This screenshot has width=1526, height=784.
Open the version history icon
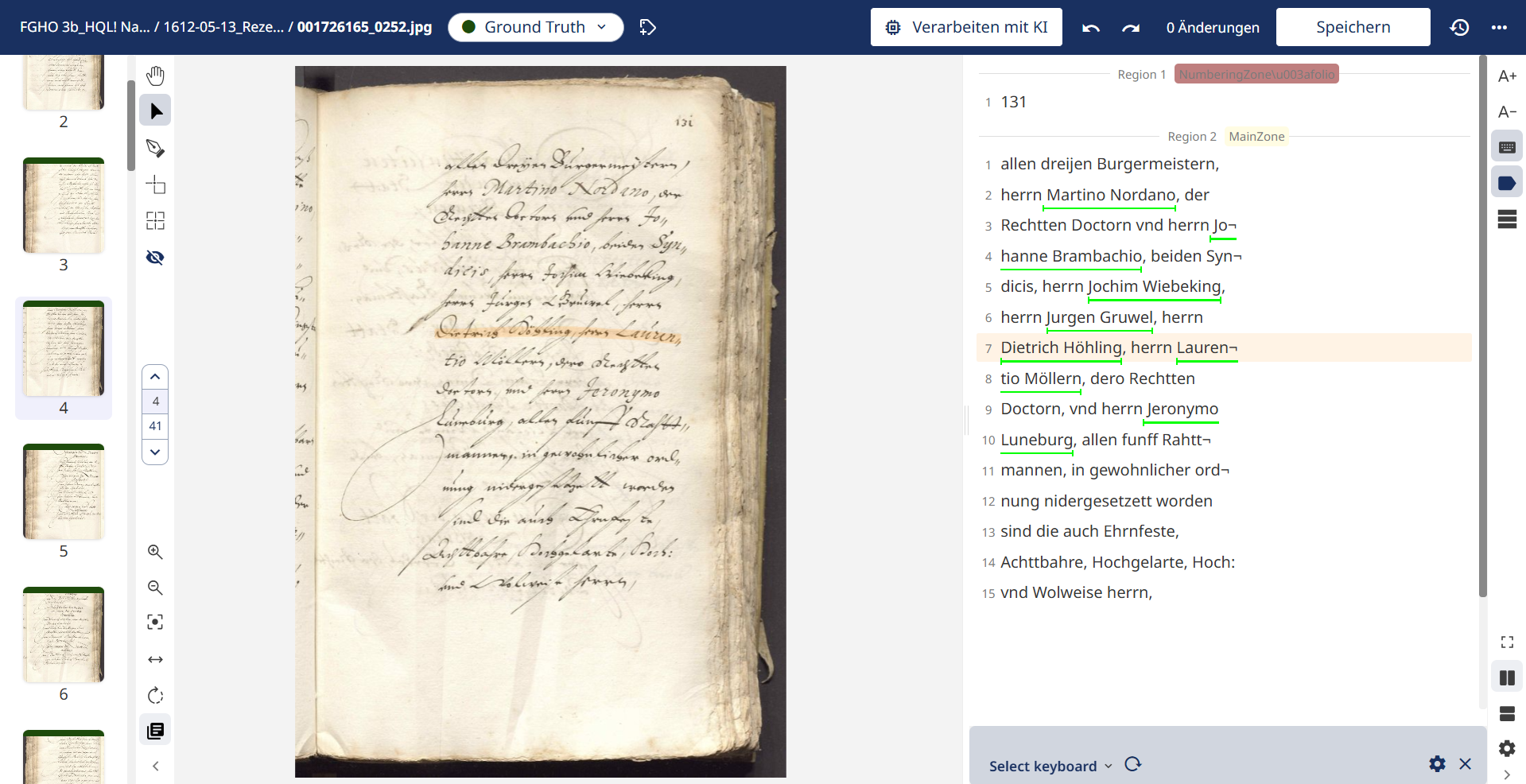[x=1459, y=28]
